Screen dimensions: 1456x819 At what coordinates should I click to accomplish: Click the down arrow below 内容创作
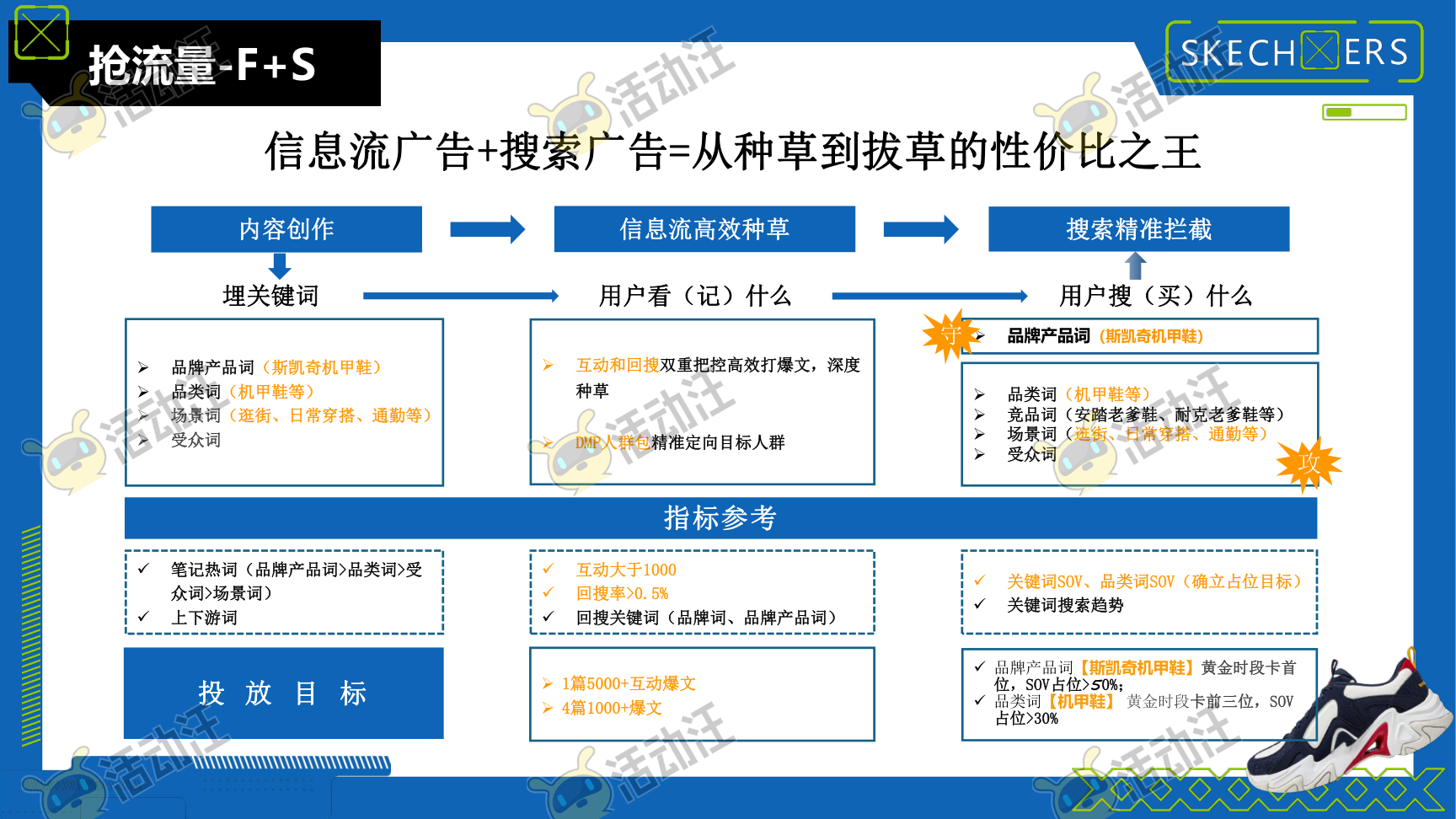click(x=280, y=266)
